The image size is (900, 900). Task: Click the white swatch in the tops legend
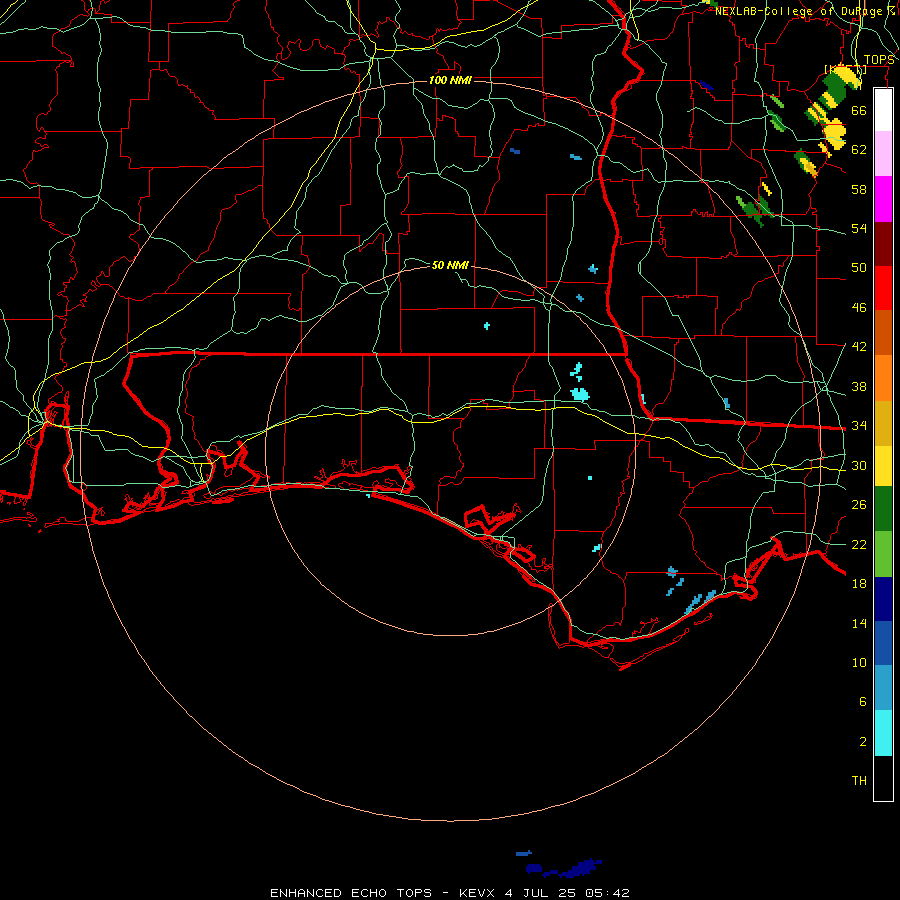point(883,110)
